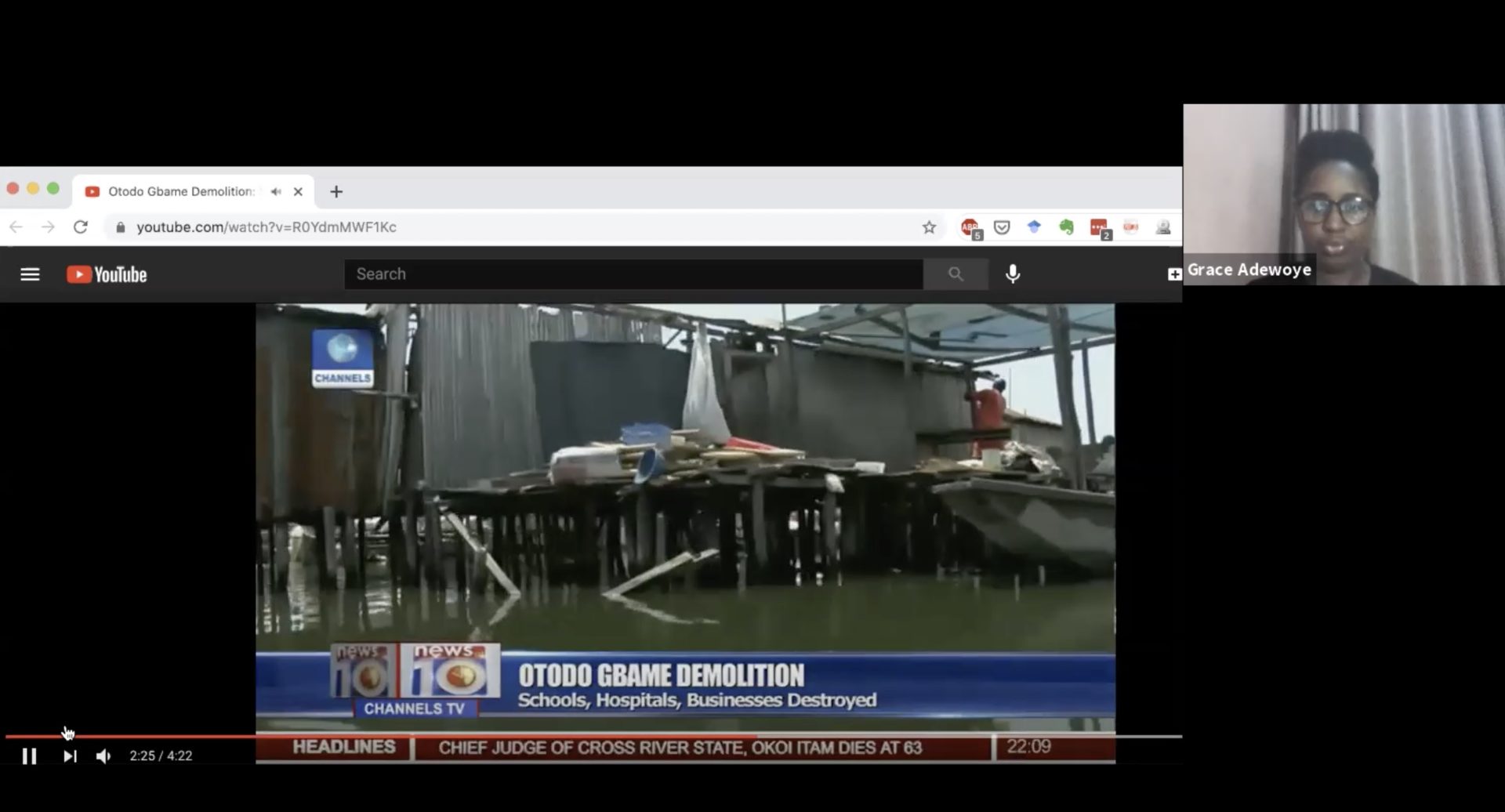Mute the tab via speaker icon
This screenshot has width=1505, height=812.
tap(276, 191)
